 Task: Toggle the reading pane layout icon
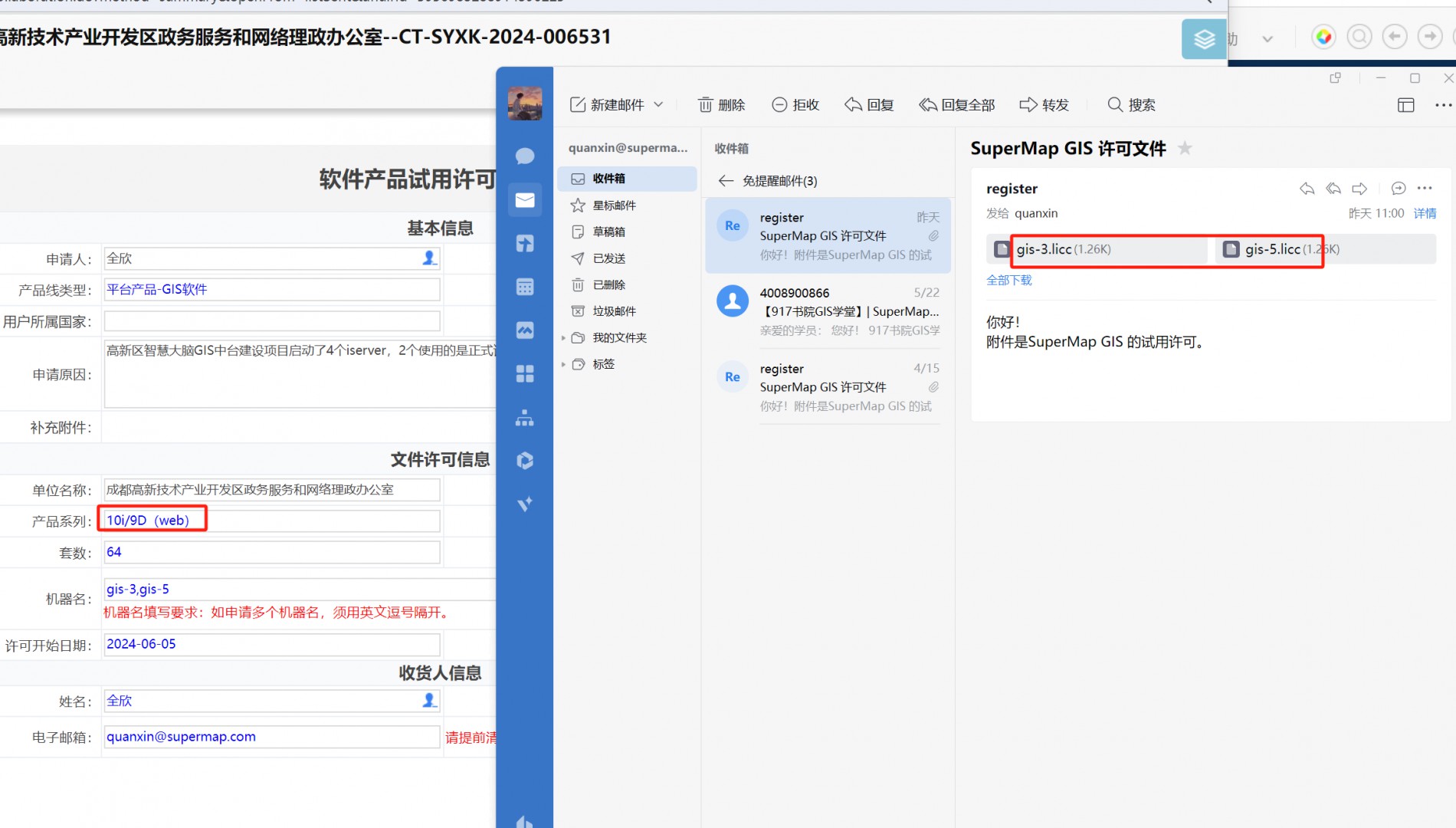point(1405,105)
